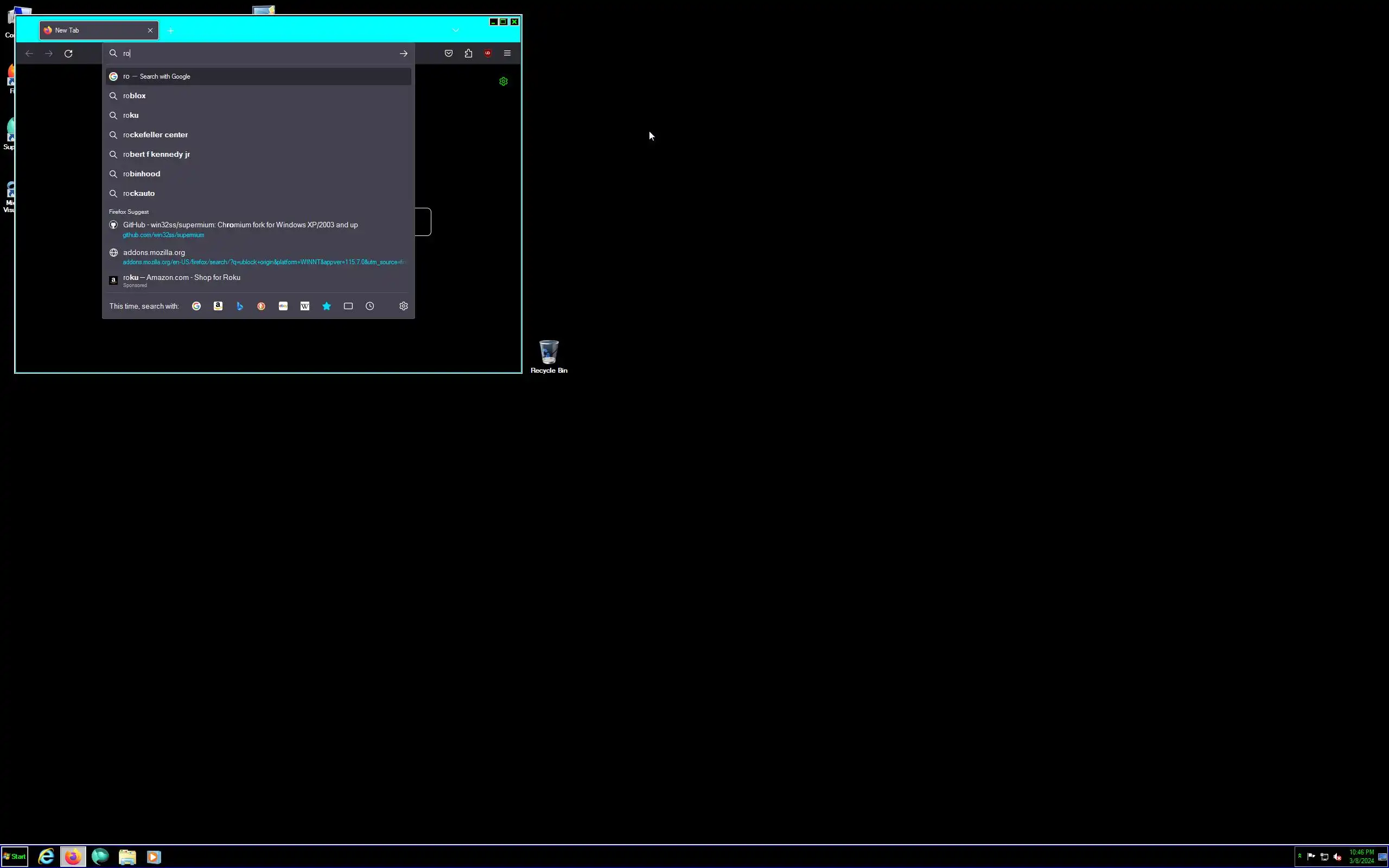Expand the List all tabs chevron
This screenshot has width=1389, height=868.
pyautogui.click(x=455, y=30)
